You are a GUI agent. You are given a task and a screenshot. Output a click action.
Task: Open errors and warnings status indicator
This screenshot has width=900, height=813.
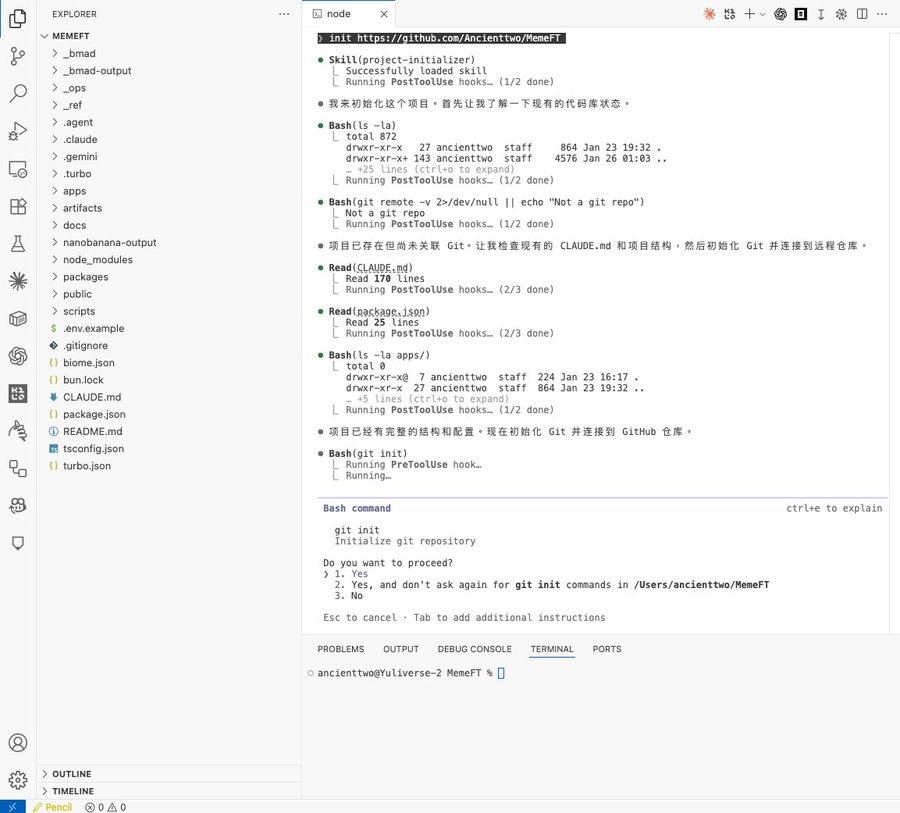click(x=106, y=807)
